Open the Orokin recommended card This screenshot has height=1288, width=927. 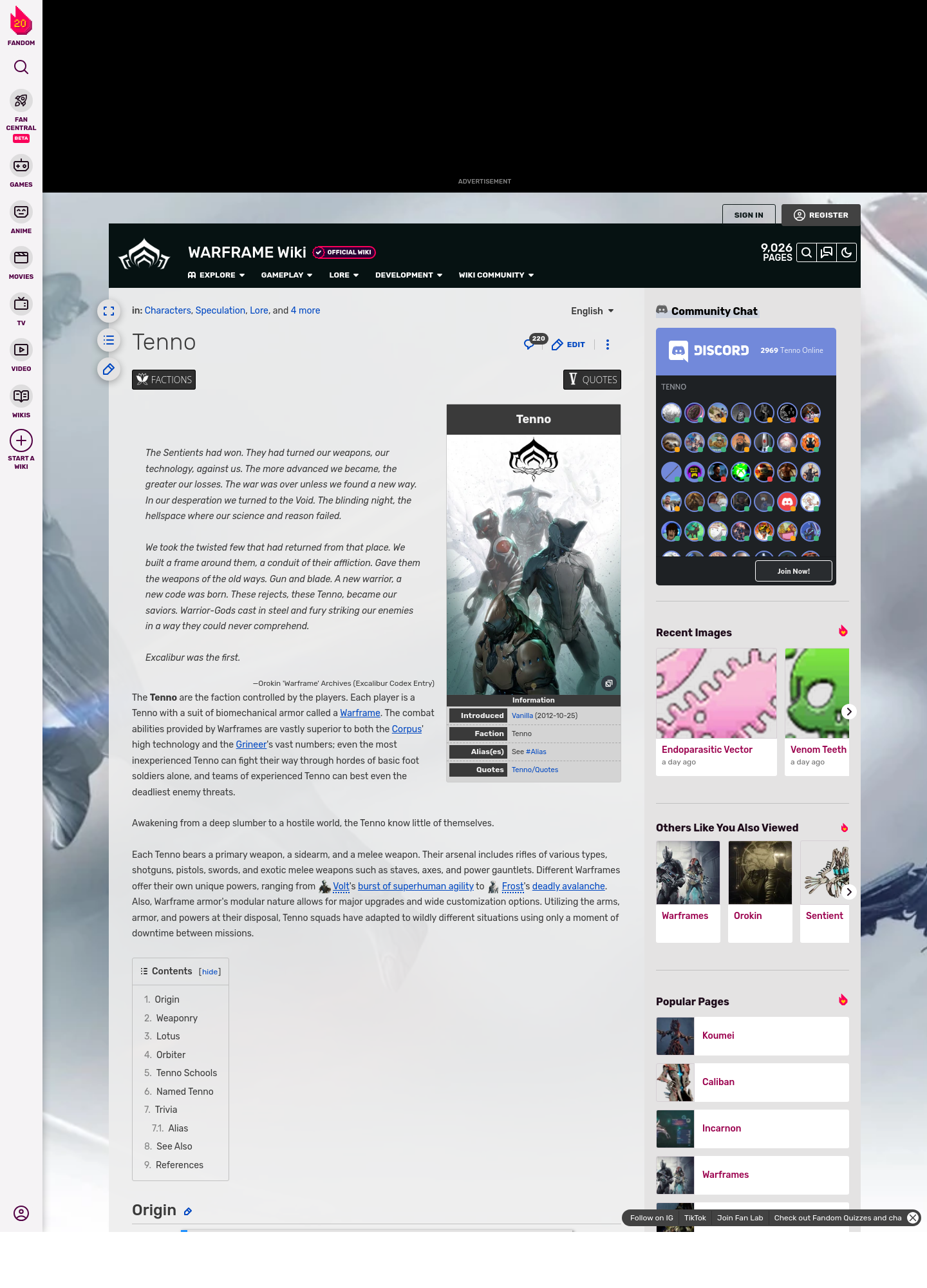(760, 892)
